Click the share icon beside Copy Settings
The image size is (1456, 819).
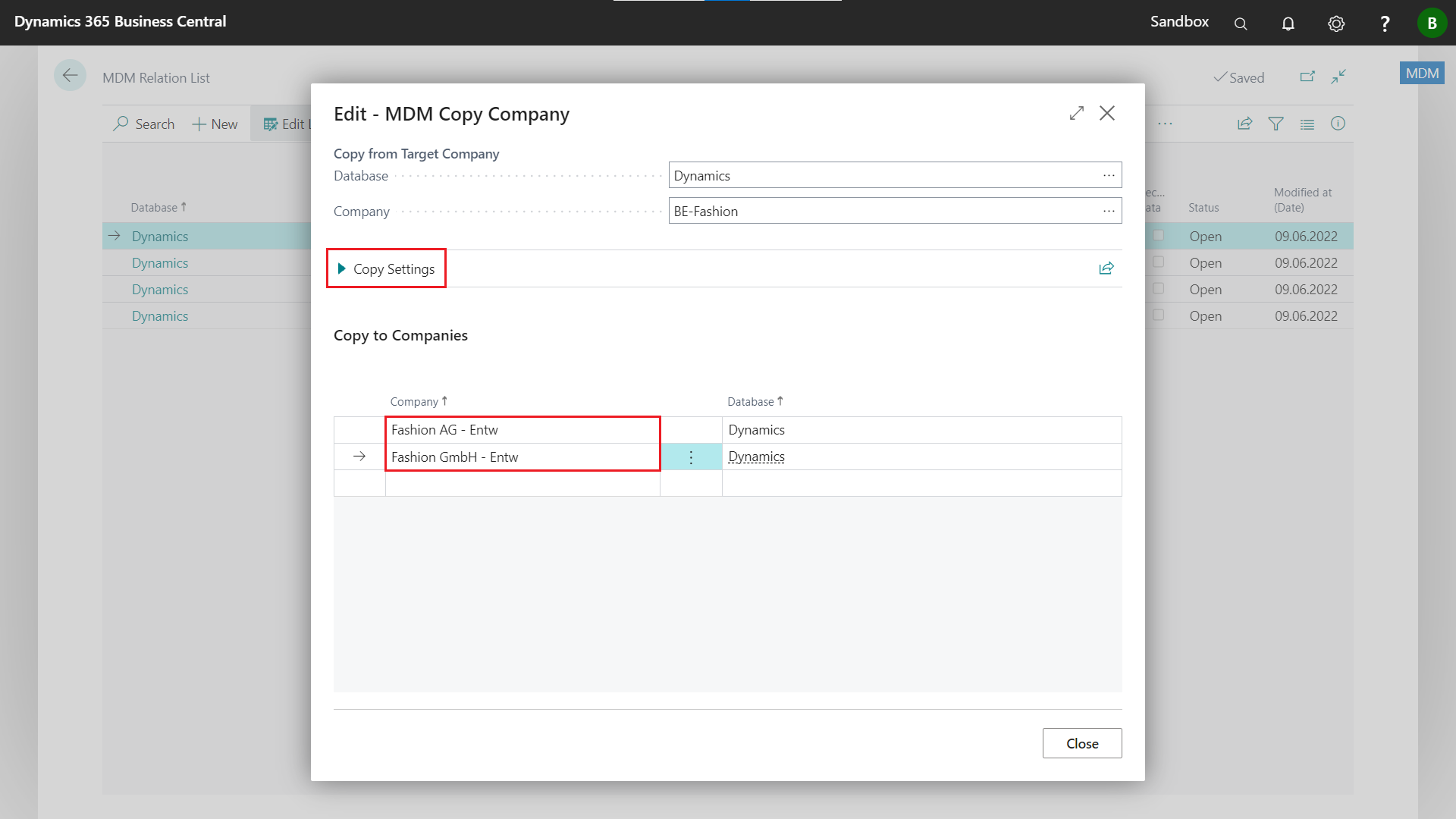tap(1106, 268)
